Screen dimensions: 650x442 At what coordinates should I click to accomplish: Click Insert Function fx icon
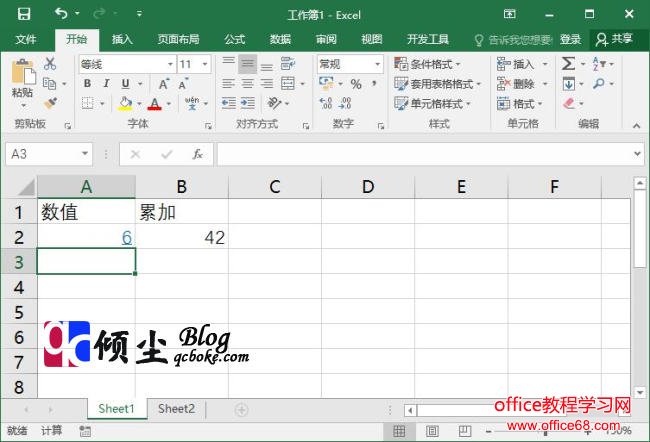[x=197, y=154]
